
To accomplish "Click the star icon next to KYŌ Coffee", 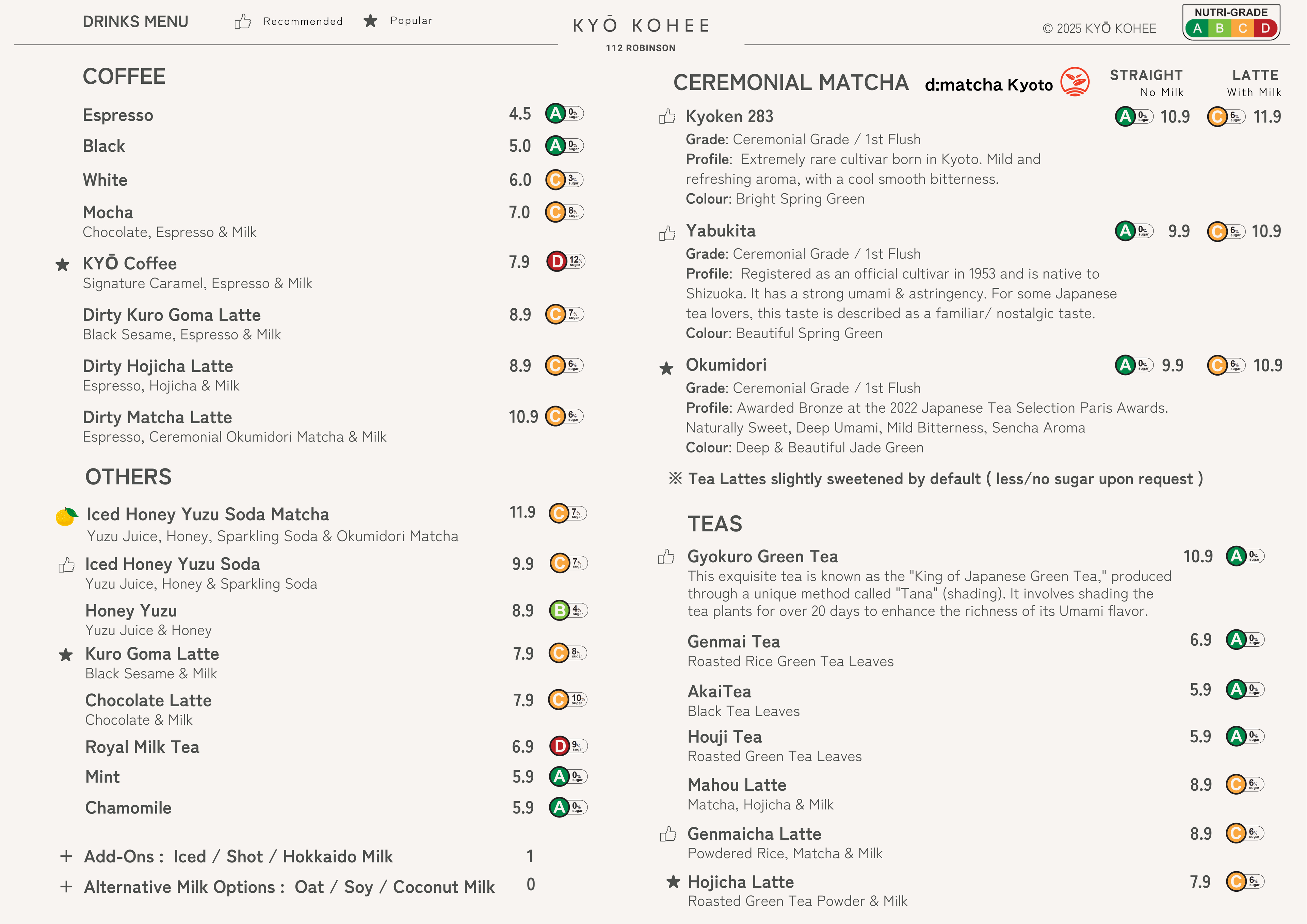I will pyautogui.click(x=63, y=265).
